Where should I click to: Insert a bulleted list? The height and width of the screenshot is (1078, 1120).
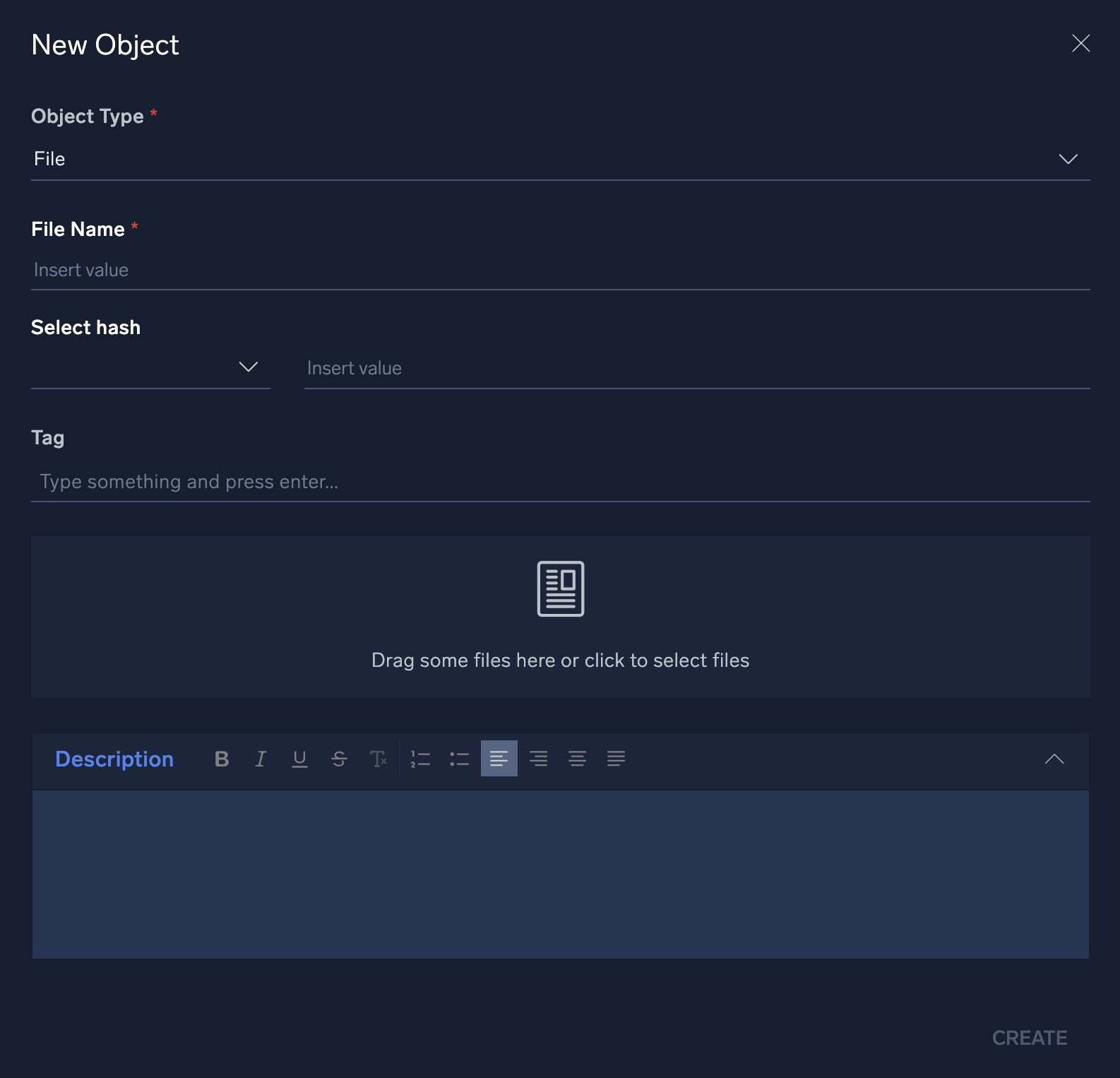(x=460, y=759)
